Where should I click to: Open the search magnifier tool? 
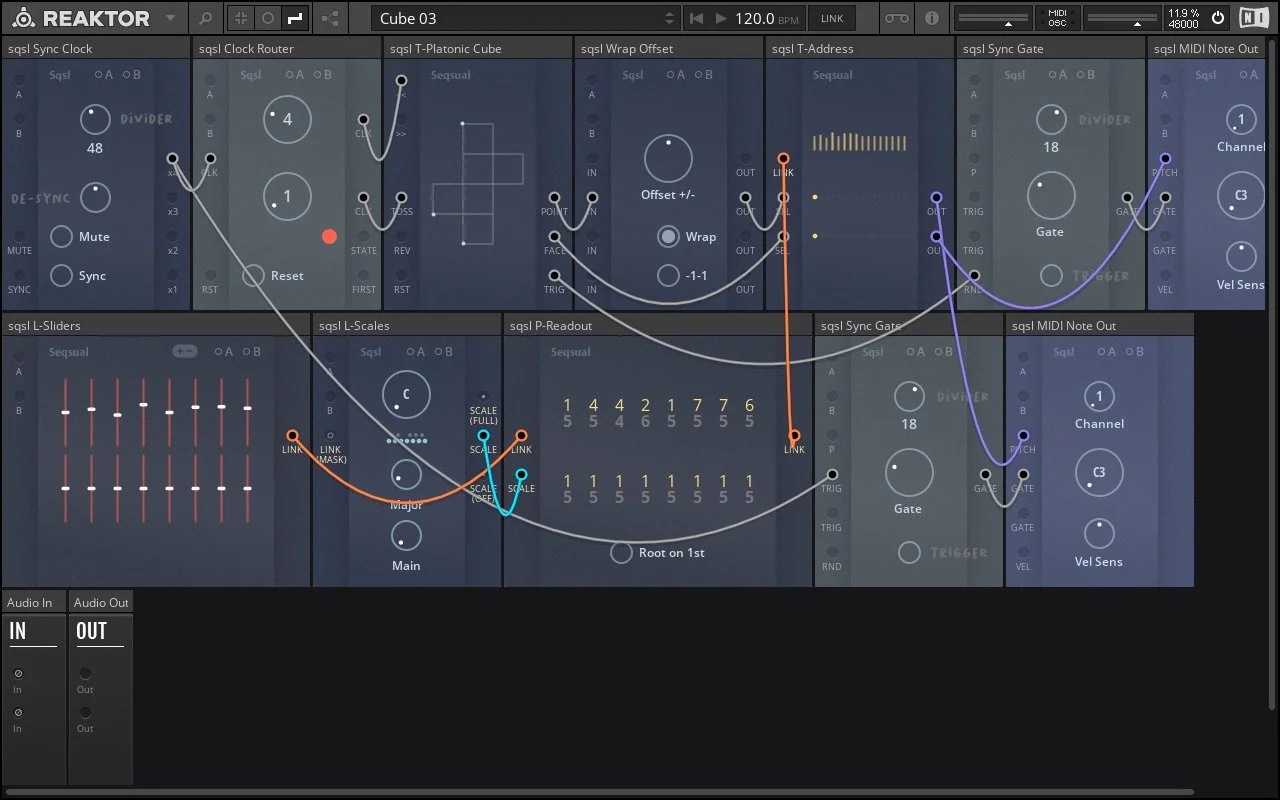[205, 18]
